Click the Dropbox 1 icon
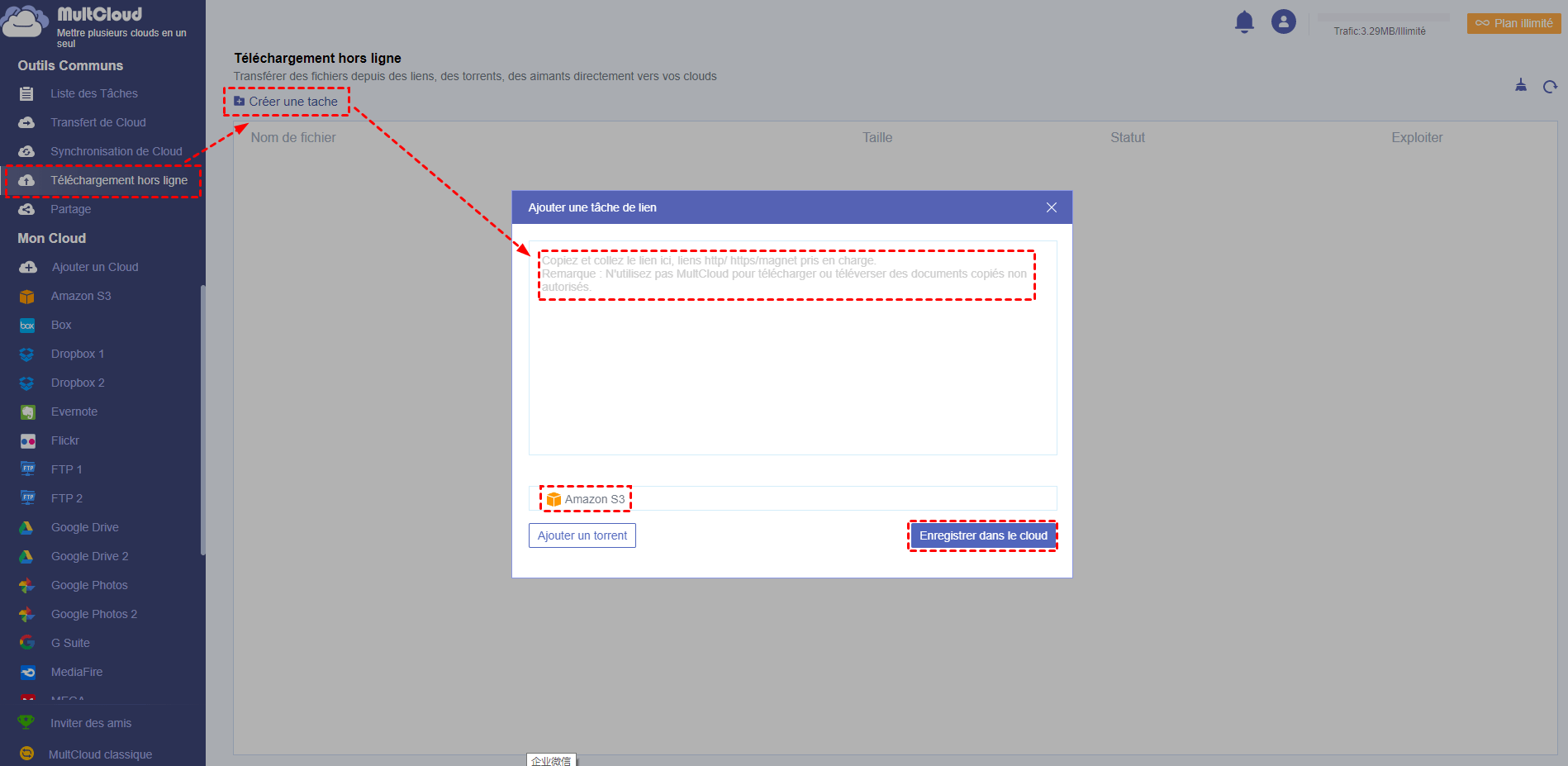 click(27, 354)
